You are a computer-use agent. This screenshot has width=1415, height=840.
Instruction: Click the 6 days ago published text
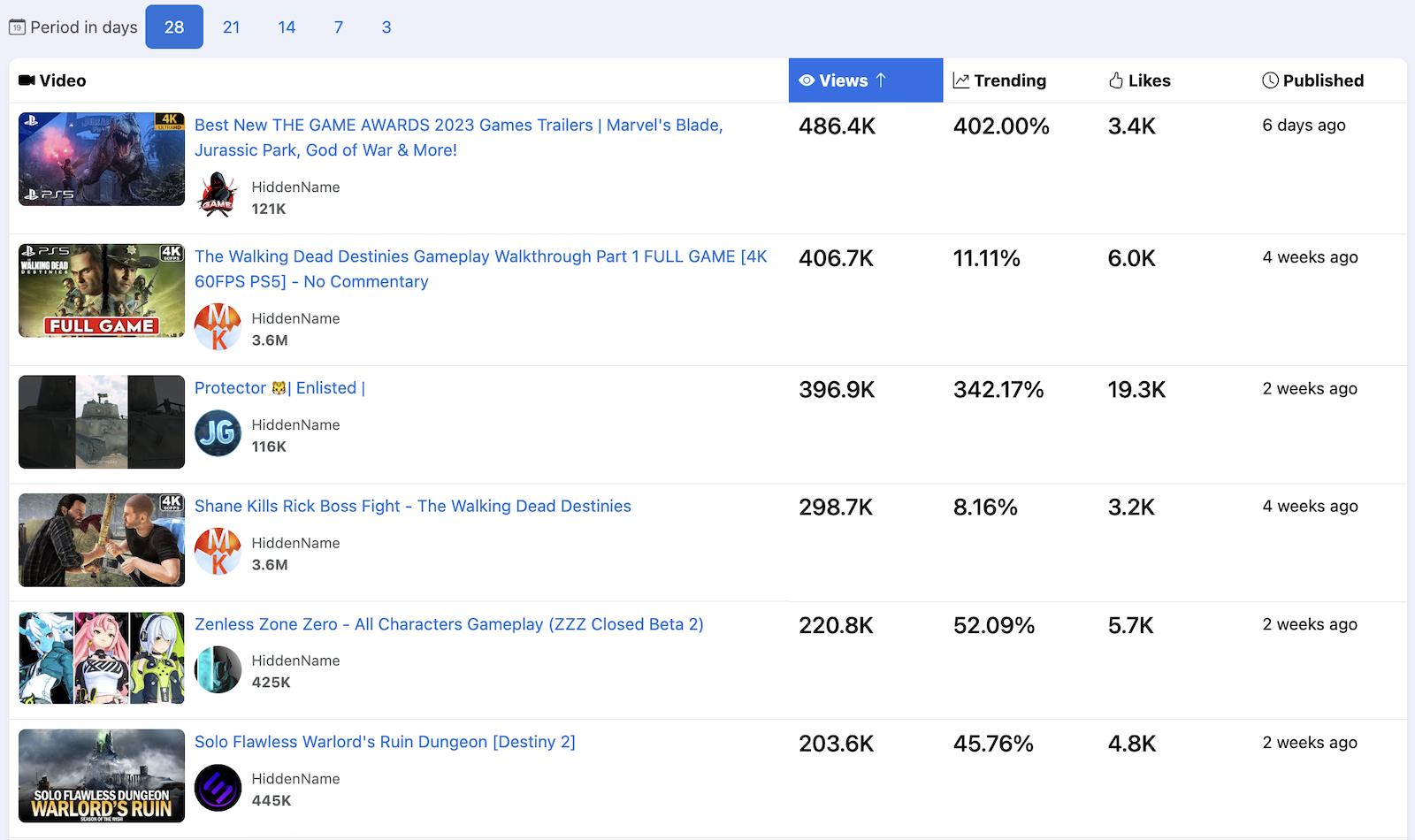pyautogui.click(x=1304, y=126)
